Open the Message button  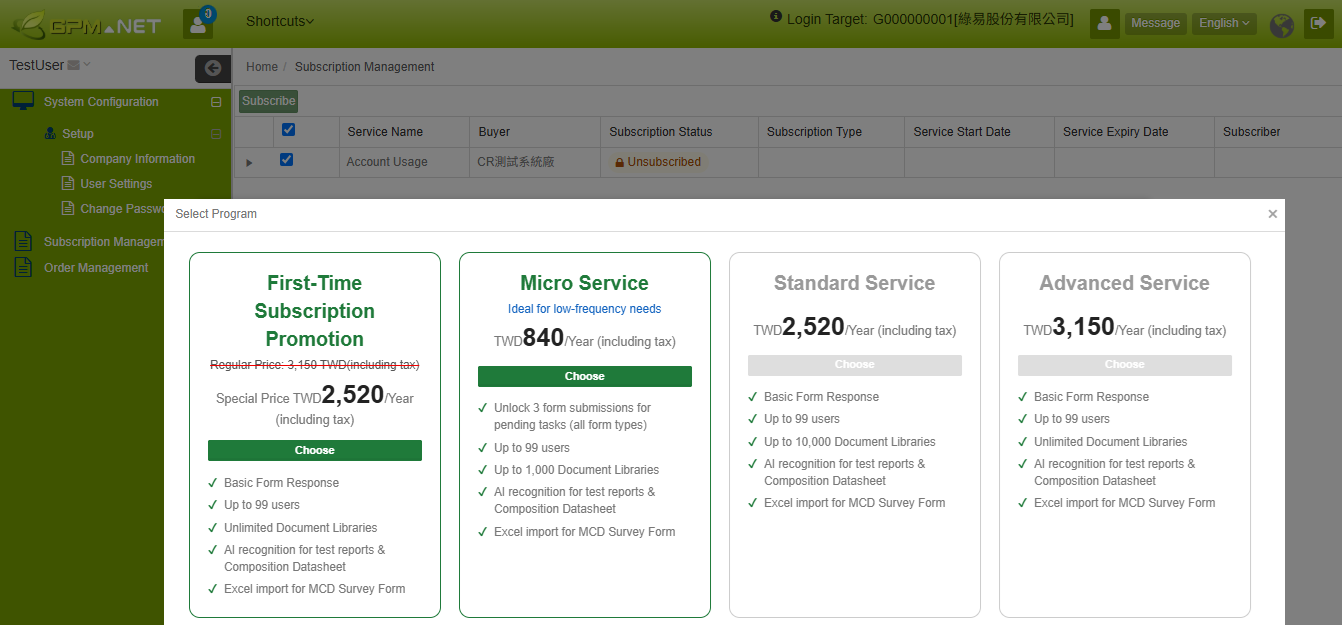[x=1156, y=23]
